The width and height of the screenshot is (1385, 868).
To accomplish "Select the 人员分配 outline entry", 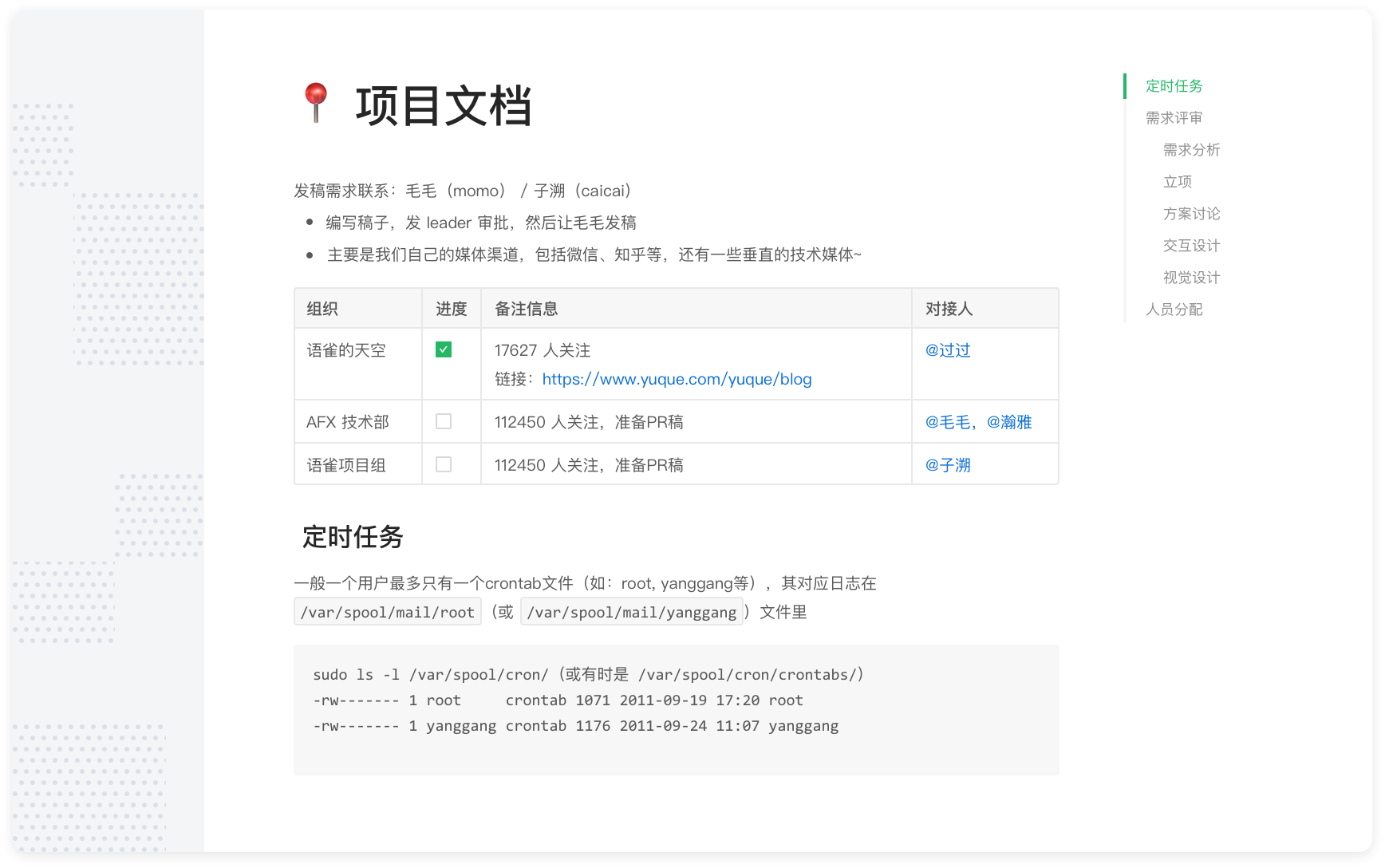I will click(x=1174, y=310).
